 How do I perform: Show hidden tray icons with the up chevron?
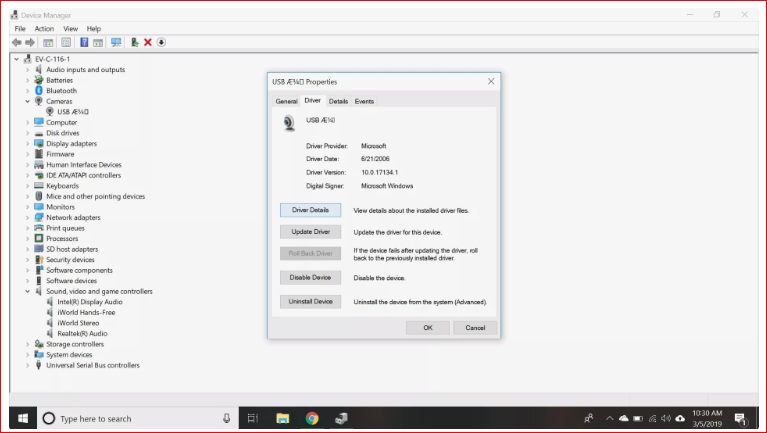(x=609, y=418)
